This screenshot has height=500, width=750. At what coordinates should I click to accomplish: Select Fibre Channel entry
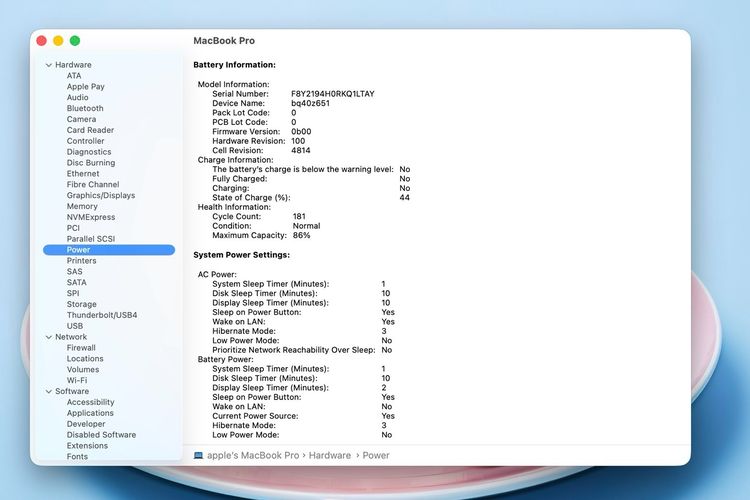93,185
